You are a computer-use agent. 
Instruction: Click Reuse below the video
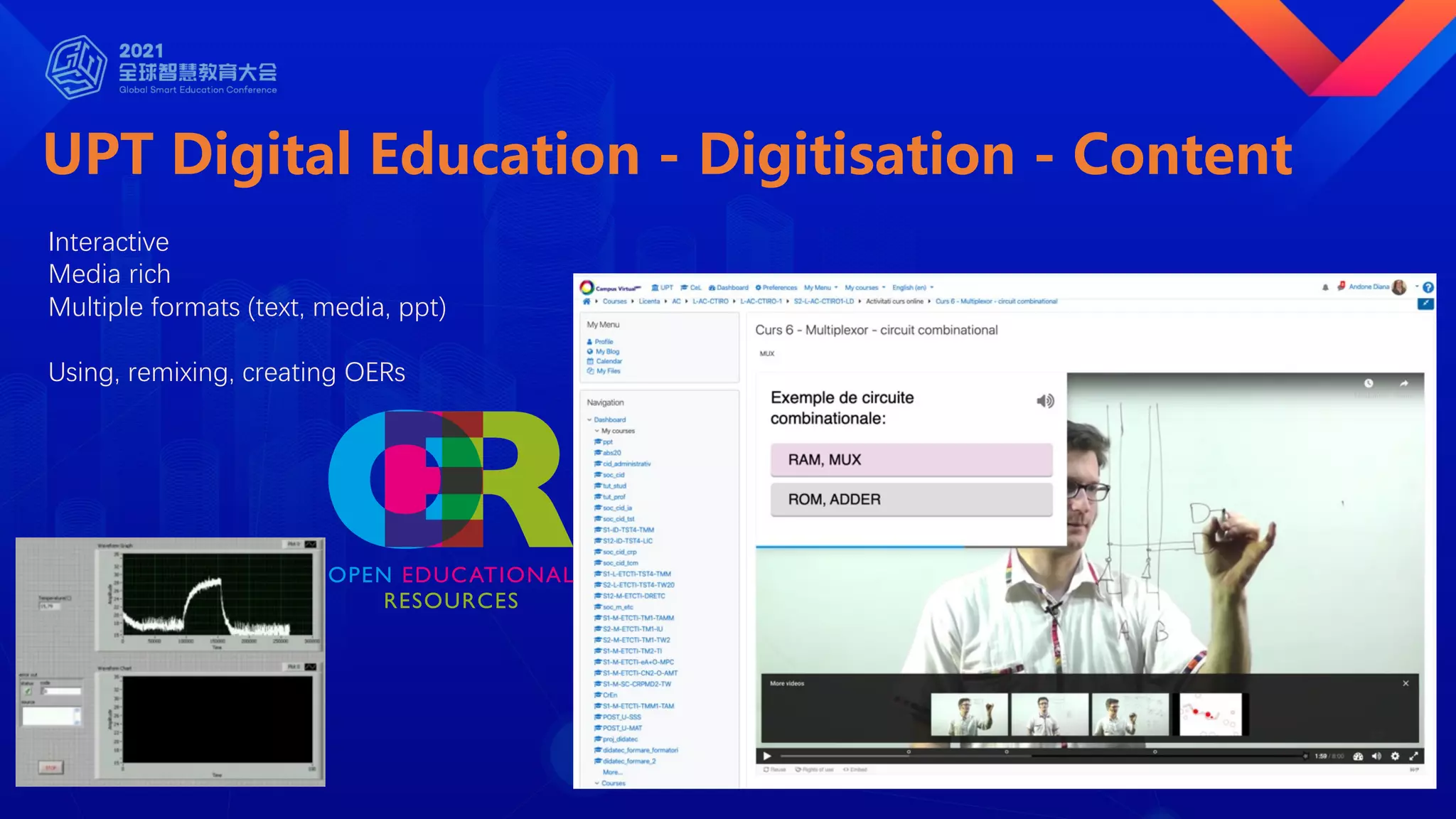(775, 770)
